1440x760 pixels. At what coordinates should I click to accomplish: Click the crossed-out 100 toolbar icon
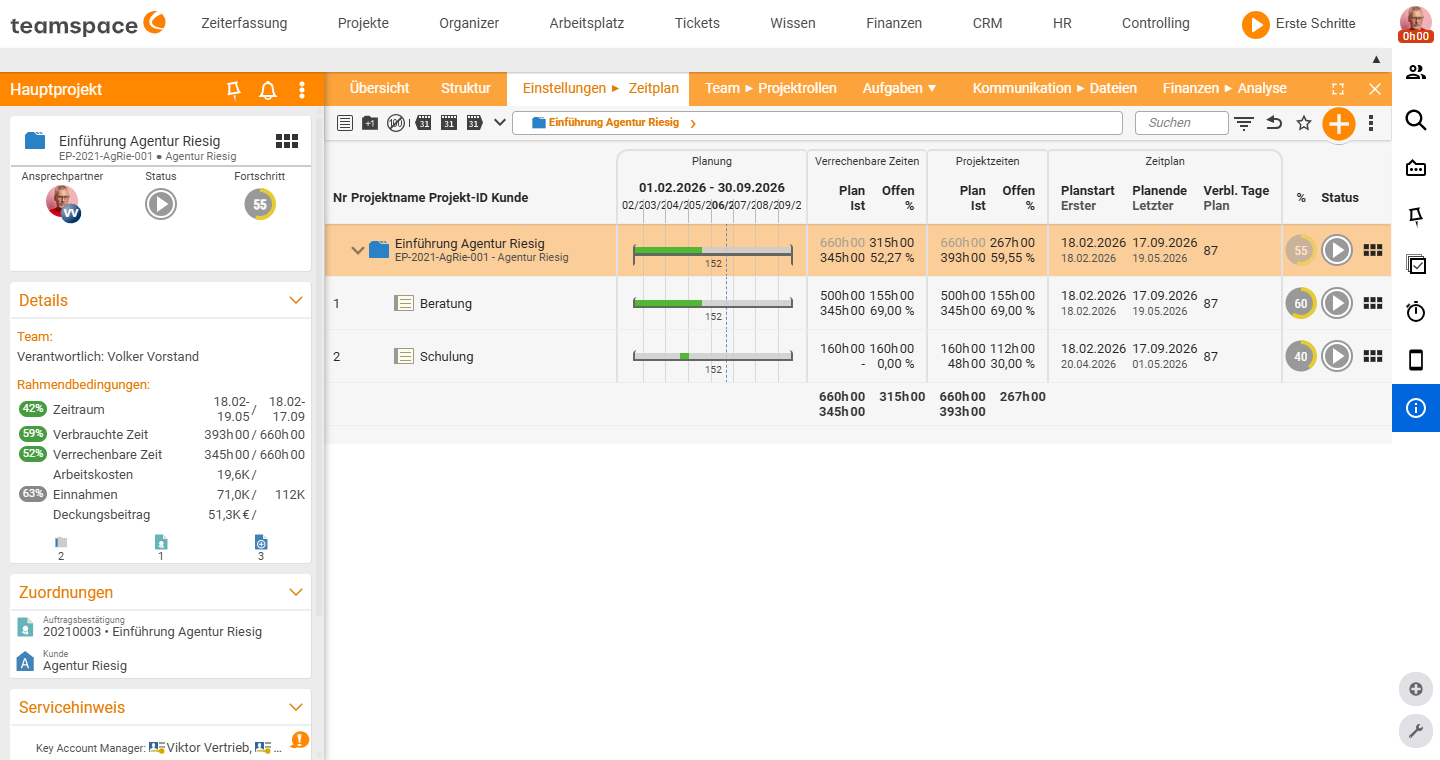coord(397,123)
